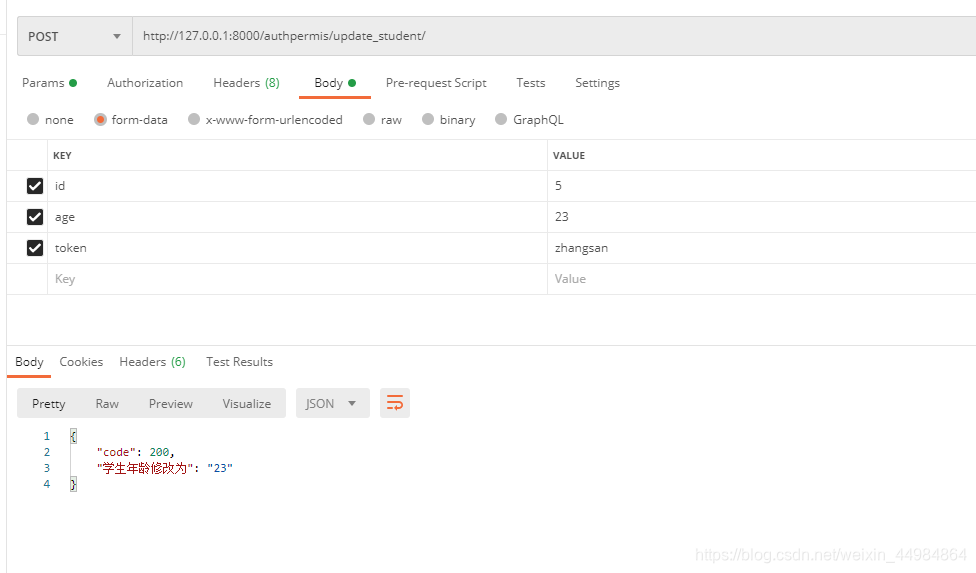Screen dimensions: 976x573
Task: Select the Pretty response view
Action: point(49,404)
